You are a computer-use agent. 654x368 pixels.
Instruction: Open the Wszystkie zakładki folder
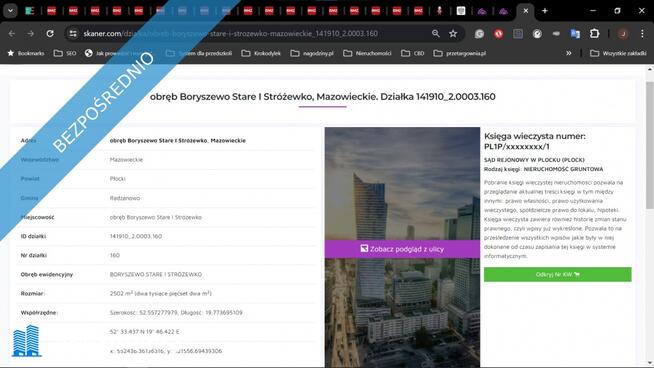[618, 53]
